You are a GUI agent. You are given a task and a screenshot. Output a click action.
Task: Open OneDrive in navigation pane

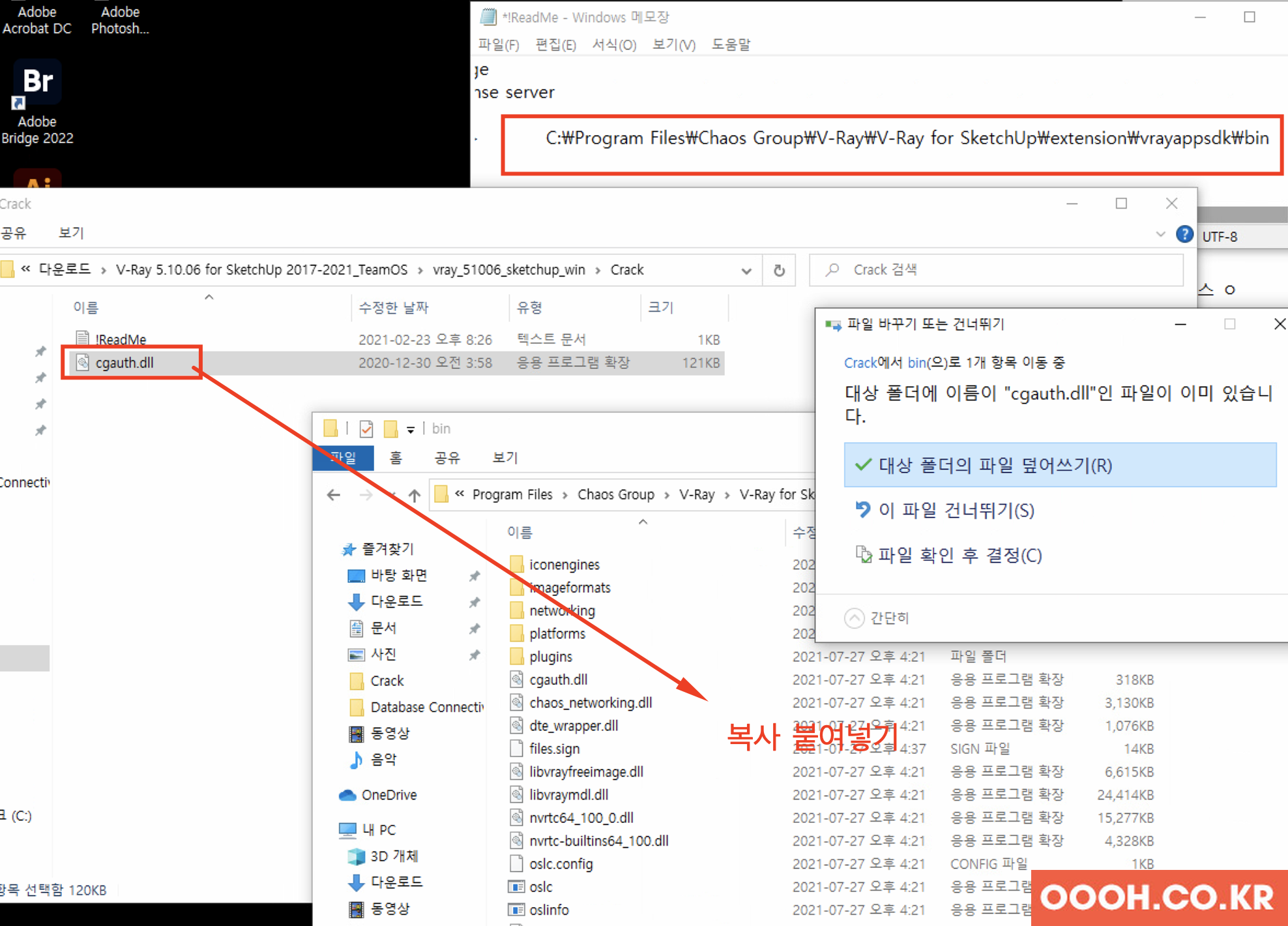click(x=388, y=795)
